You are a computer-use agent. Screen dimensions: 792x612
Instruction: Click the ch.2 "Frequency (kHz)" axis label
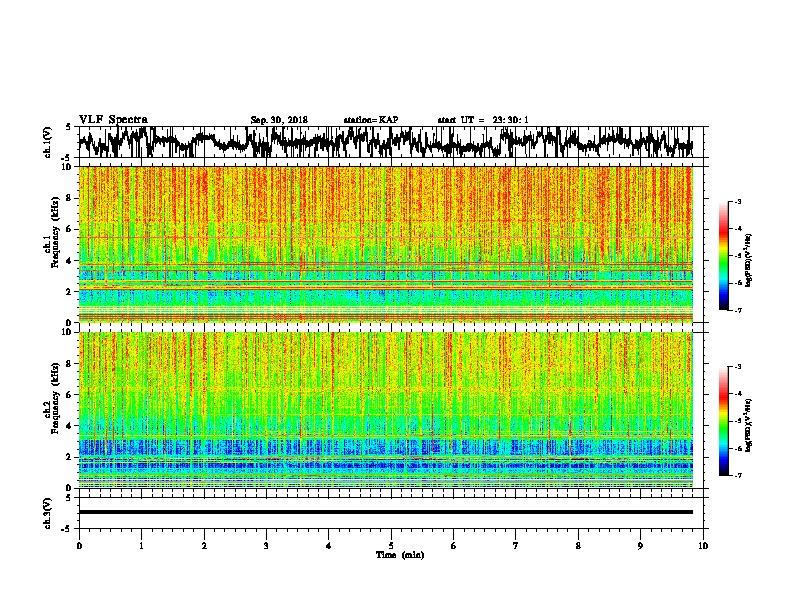tap(55, 398)
